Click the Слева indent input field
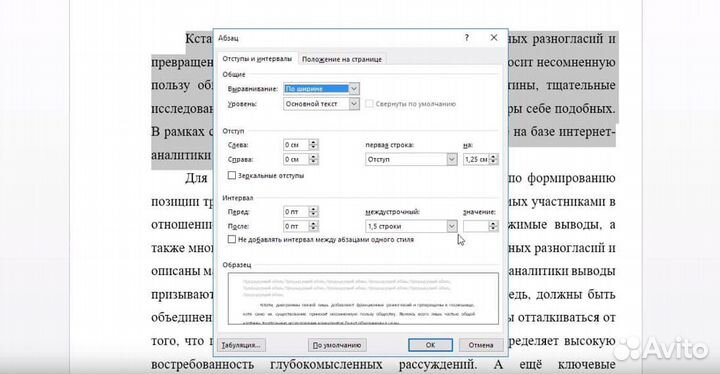 pos(296,145)
